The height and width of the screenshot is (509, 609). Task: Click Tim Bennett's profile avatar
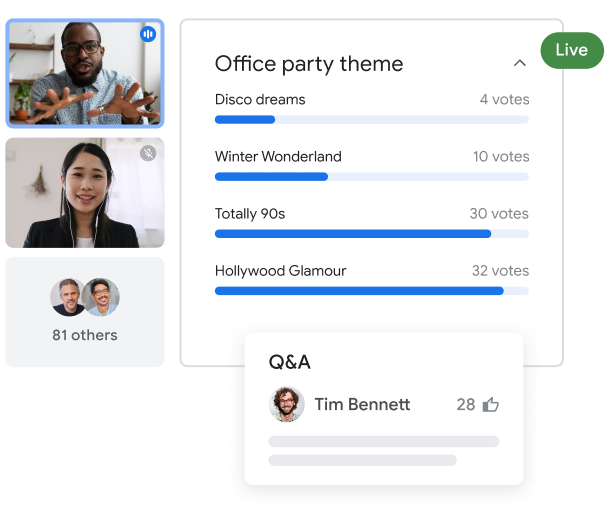point(286,404)
